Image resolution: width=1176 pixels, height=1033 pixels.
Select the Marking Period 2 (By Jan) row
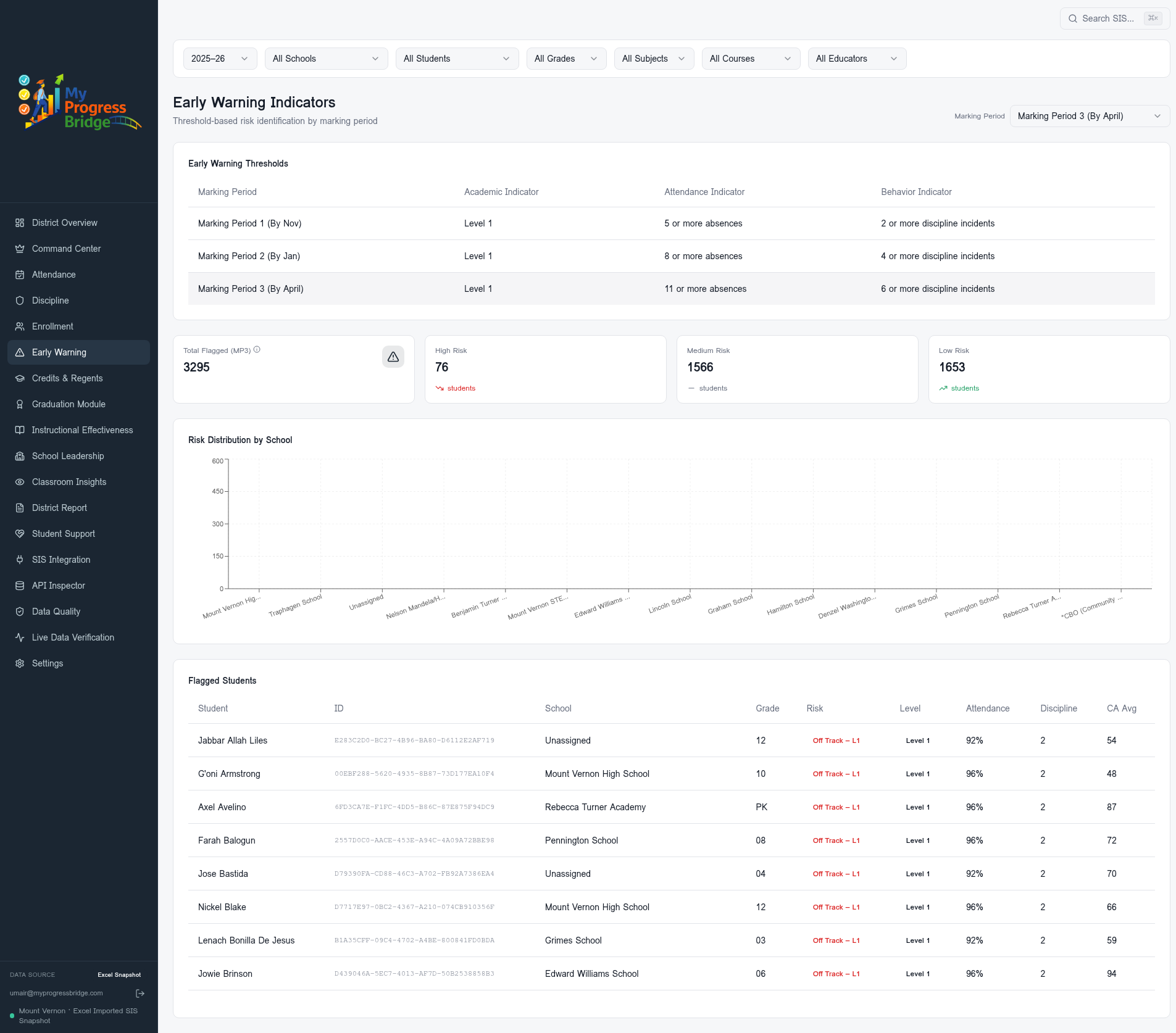click(672, 256)
